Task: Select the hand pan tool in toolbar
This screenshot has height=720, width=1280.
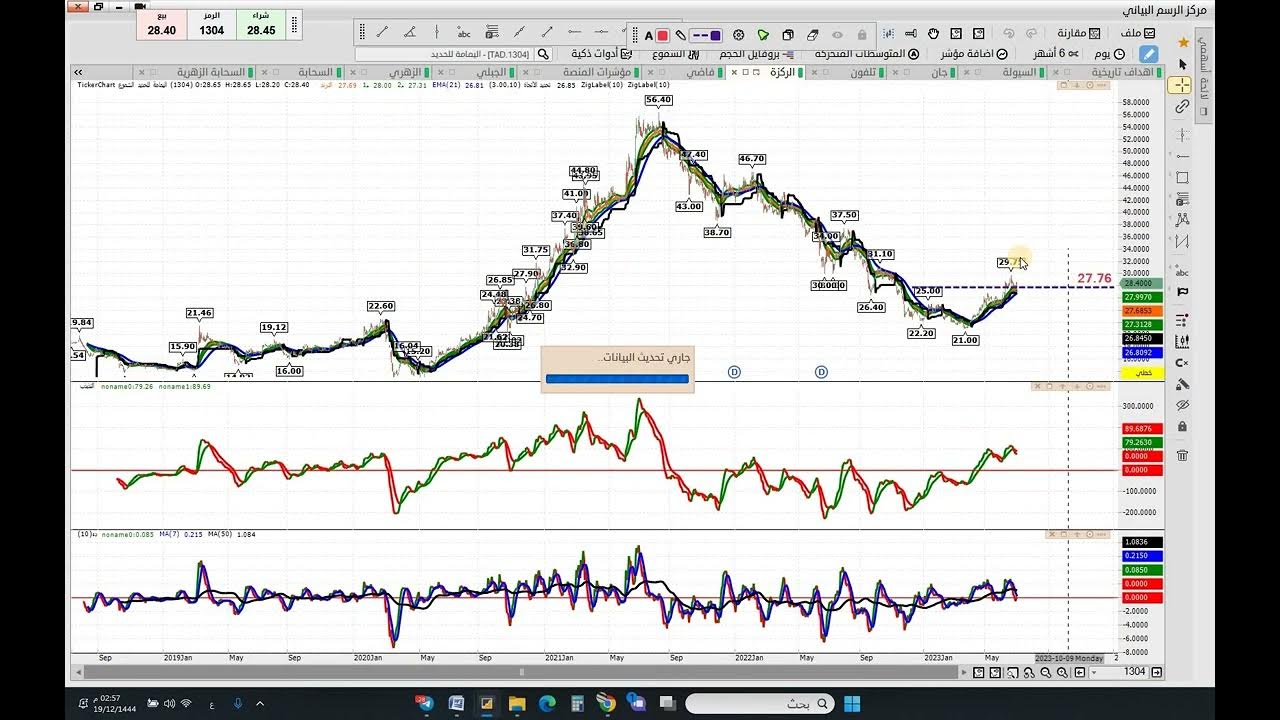Action: [932, 34]
